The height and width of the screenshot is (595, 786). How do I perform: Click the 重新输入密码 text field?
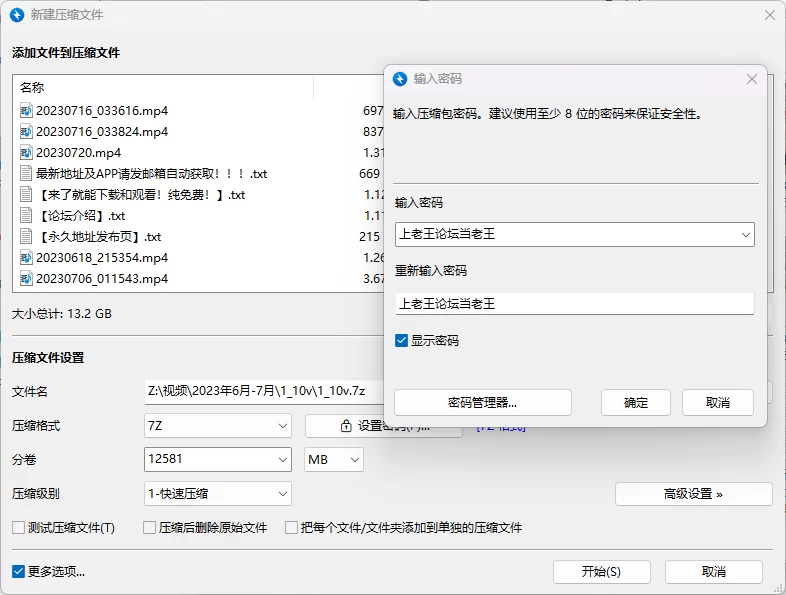(x=574, y=304)
